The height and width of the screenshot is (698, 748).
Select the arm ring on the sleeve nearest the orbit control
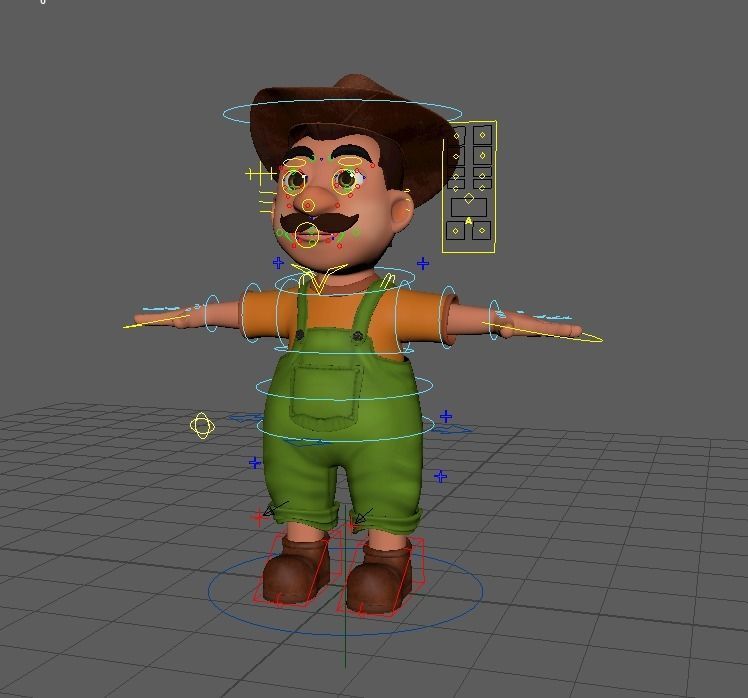252,313
